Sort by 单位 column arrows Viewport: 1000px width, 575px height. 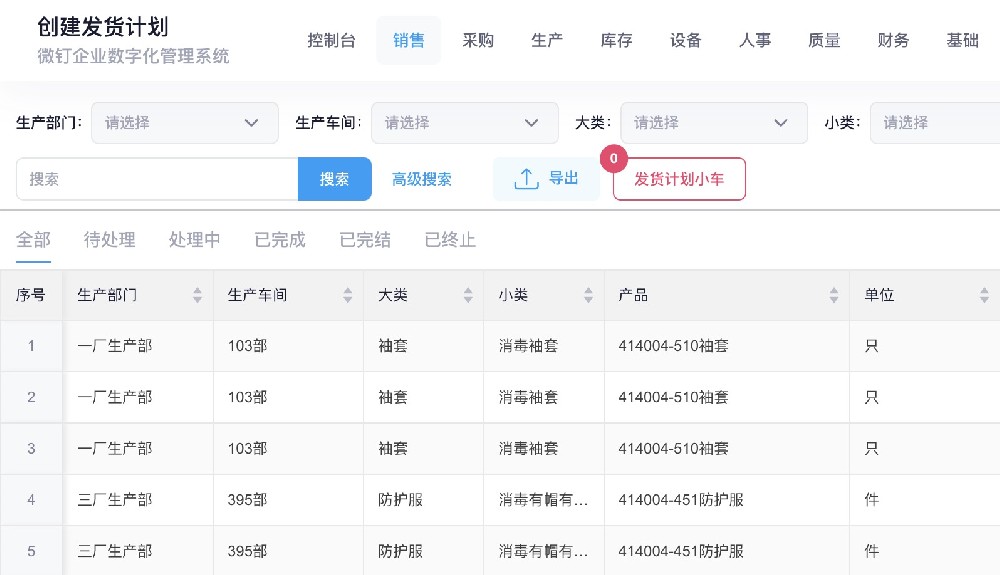[x=984, y=295]
